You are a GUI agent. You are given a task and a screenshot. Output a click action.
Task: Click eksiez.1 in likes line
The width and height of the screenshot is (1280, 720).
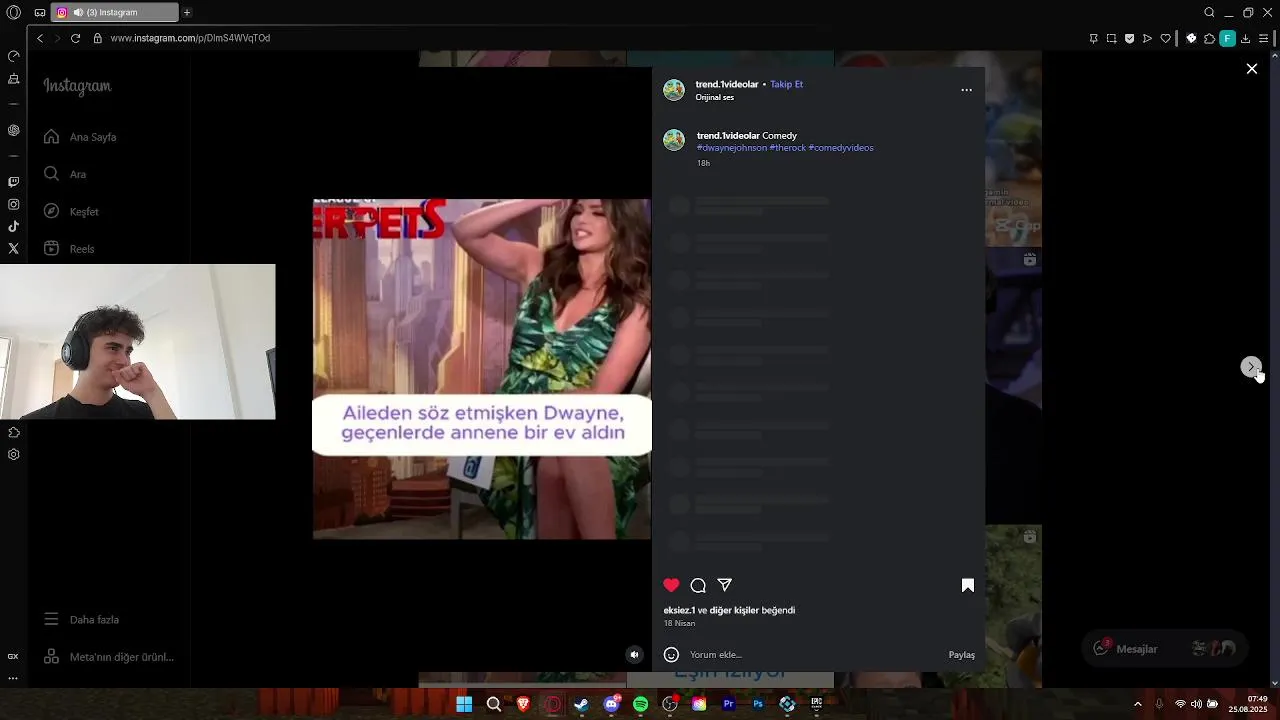coord(679,611)
